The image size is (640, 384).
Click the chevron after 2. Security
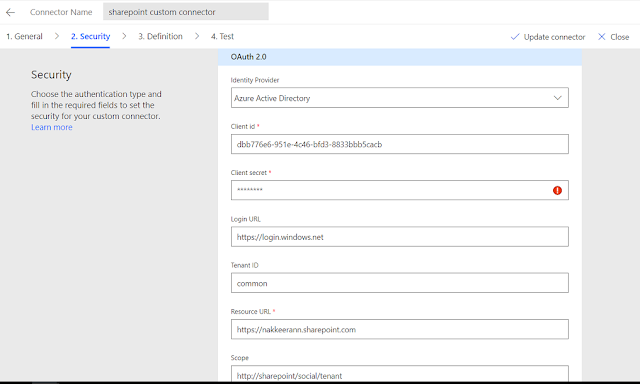(x=124, y=36)
